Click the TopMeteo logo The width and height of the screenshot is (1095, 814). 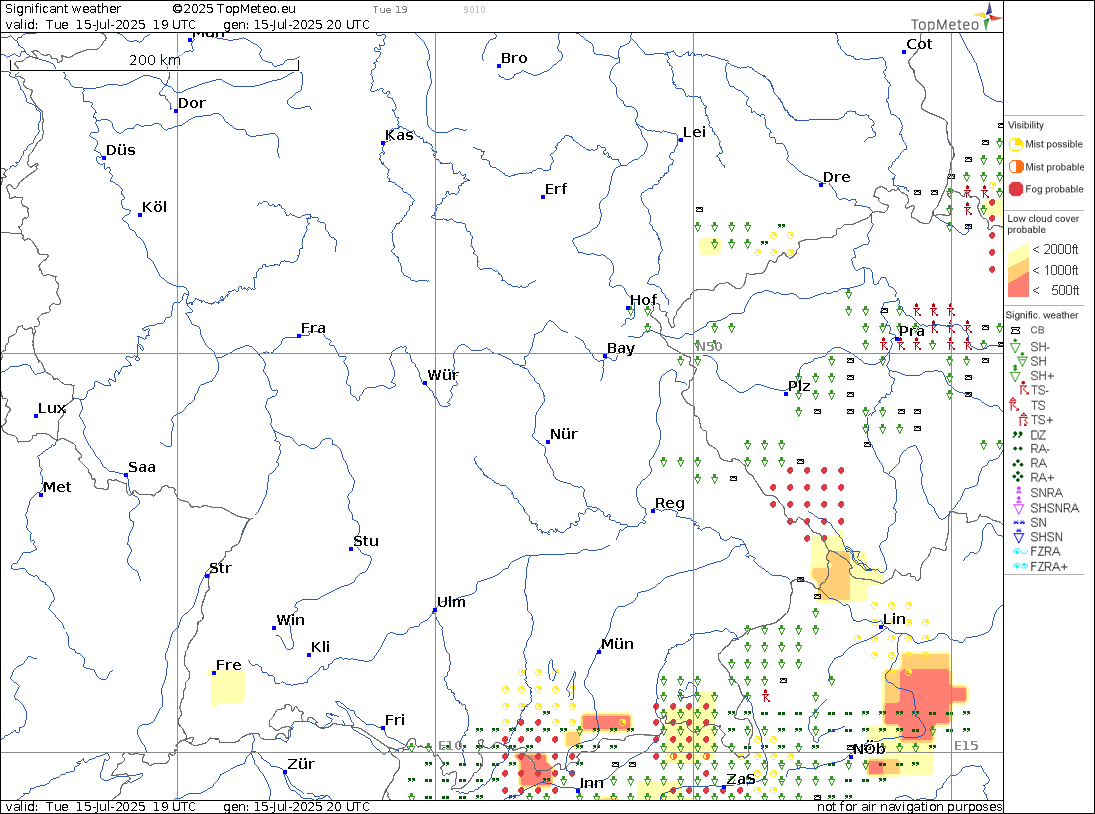[956, 18]
